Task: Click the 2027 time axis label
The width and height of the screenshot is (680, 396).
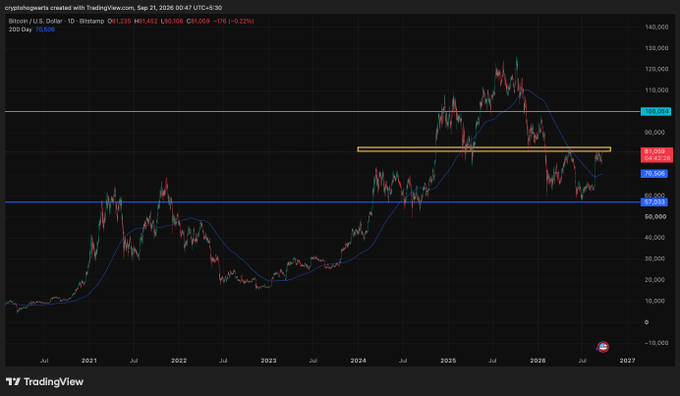Action: (628, 360)
